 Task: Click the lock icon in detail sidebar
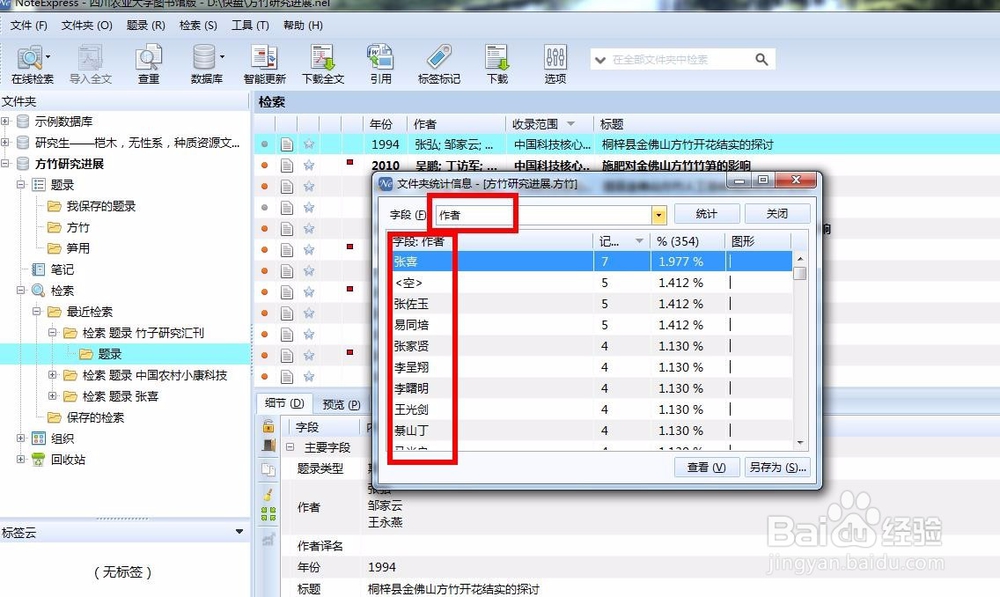click(x=268, y=425)
